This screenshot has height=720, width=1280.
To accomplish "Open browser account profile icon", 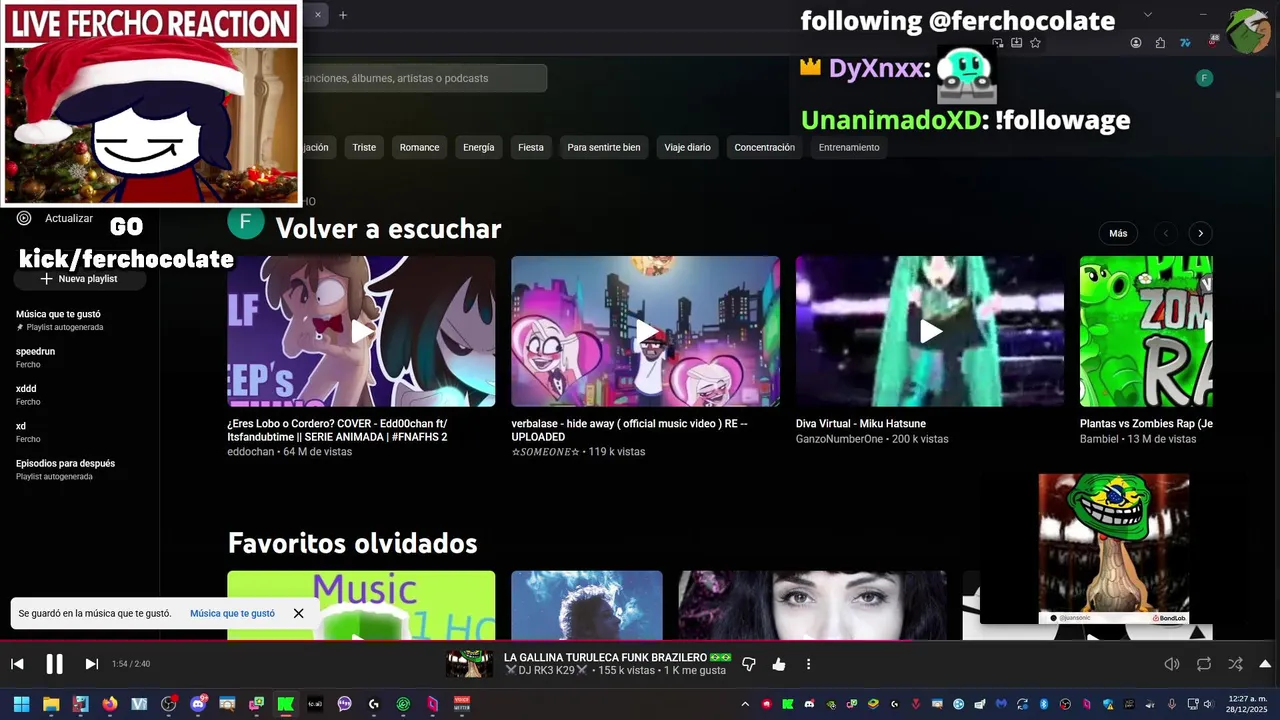I will click(x=1136, y=43).
